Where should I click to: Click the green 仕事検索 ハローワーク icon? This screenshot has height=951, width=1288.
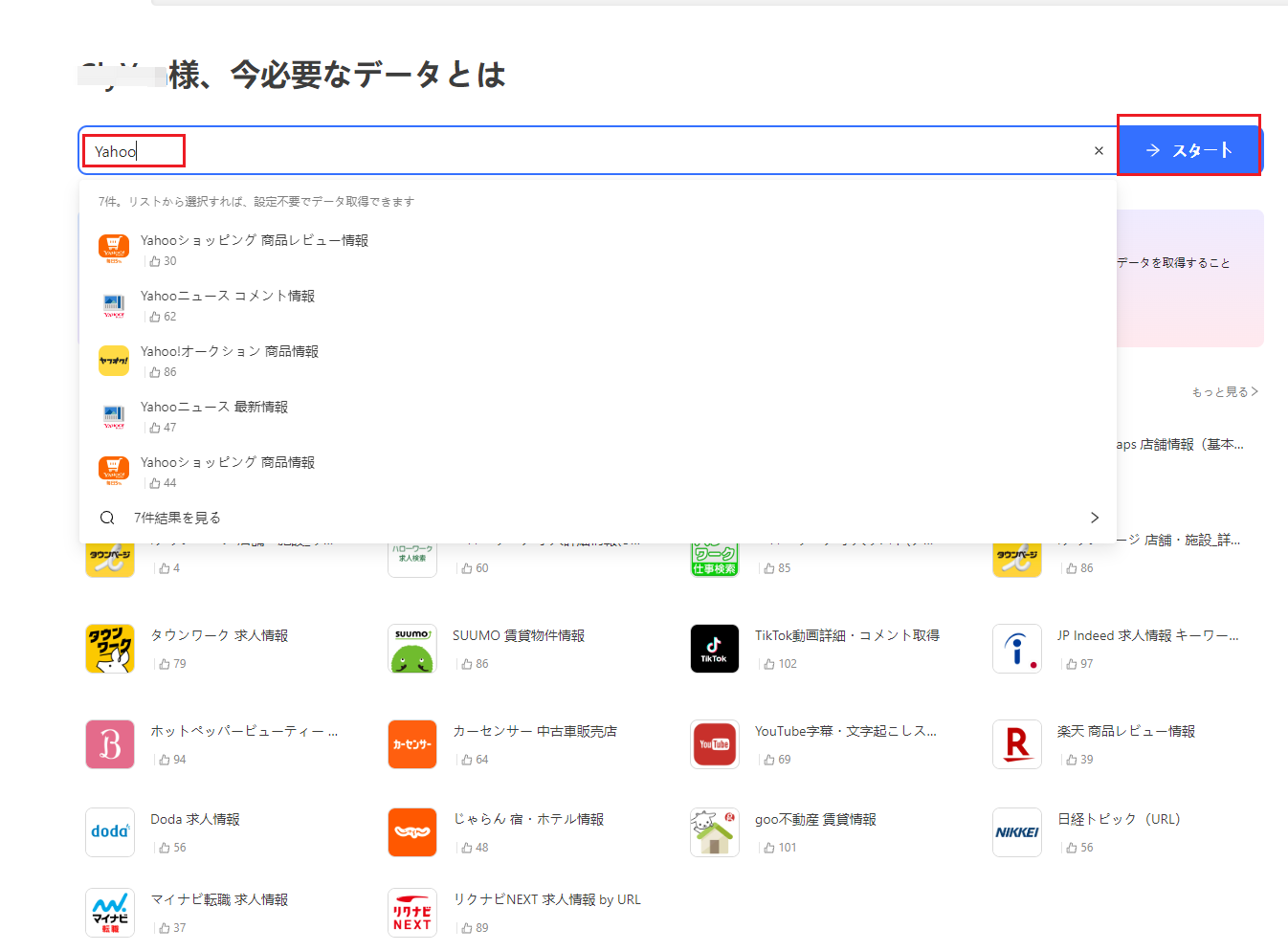715,559
